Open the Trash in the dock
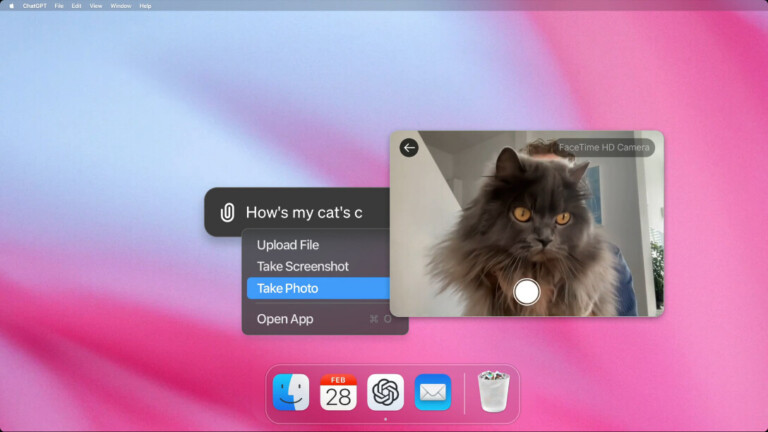This screenshot has width=768, height=432. pyautogui.click(x=494, y=392)
